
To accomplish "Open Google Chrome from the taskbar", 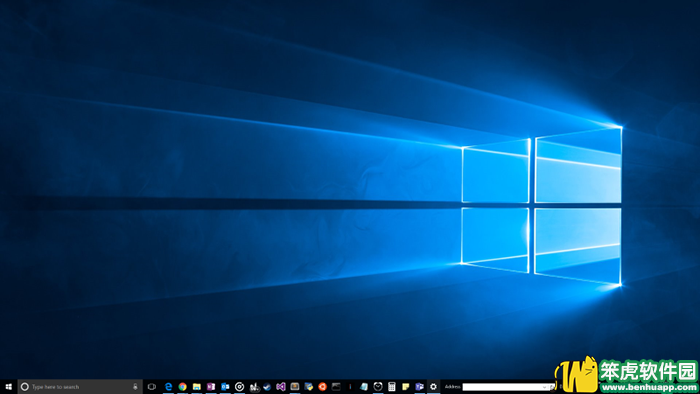I will (x=183, y=387).
